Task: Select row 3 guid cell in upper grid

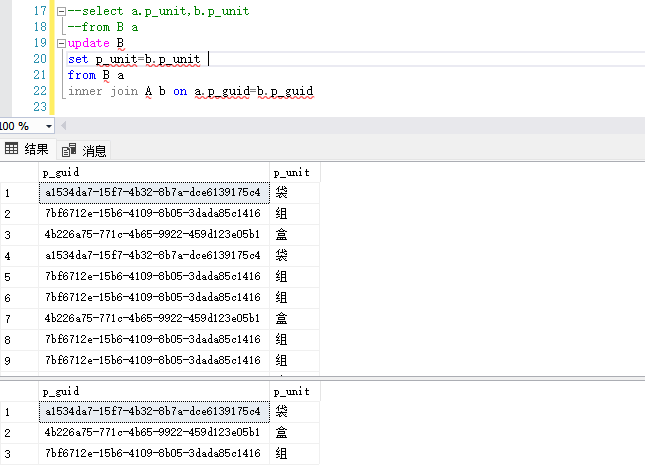Action: click(x=154, y=234)
